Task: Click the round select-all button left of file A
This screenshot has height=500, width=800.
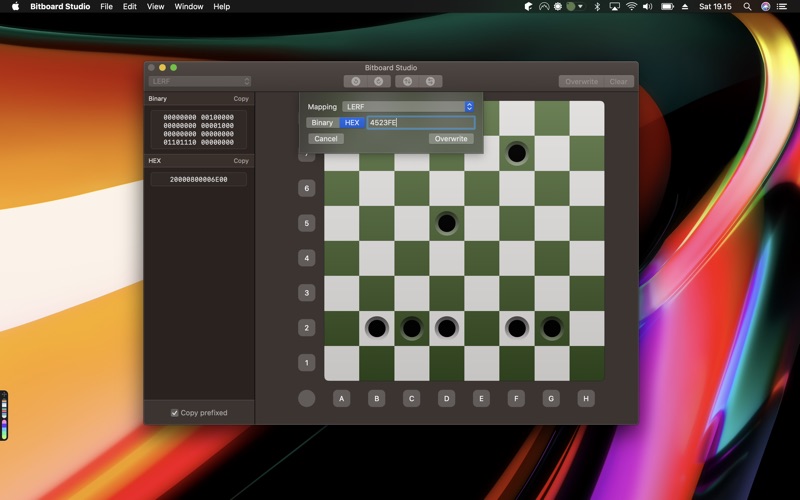Action: point(307,398)
